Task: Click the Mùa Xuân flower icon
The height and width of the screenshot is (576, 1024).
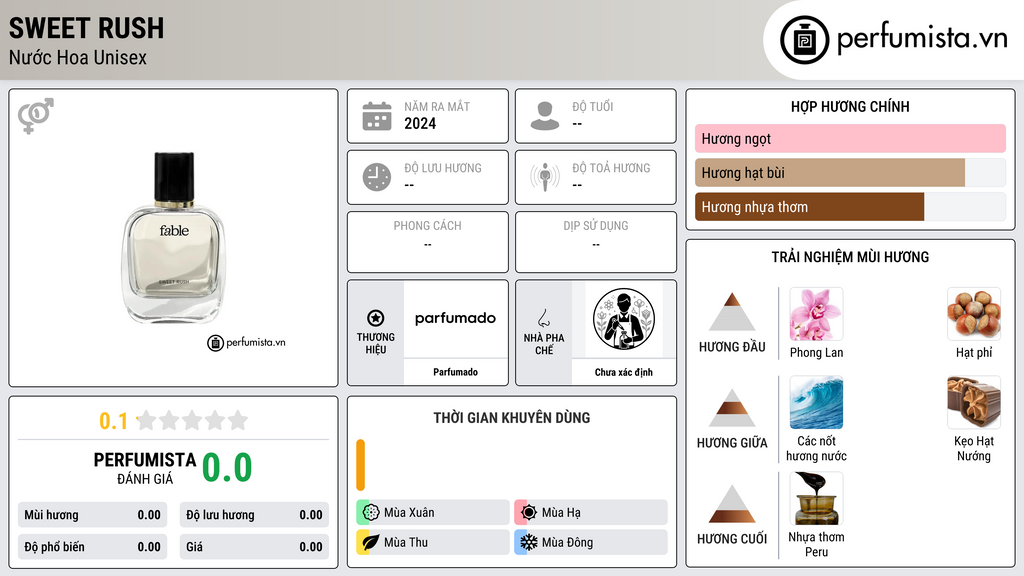Action: tap(371, 513)
